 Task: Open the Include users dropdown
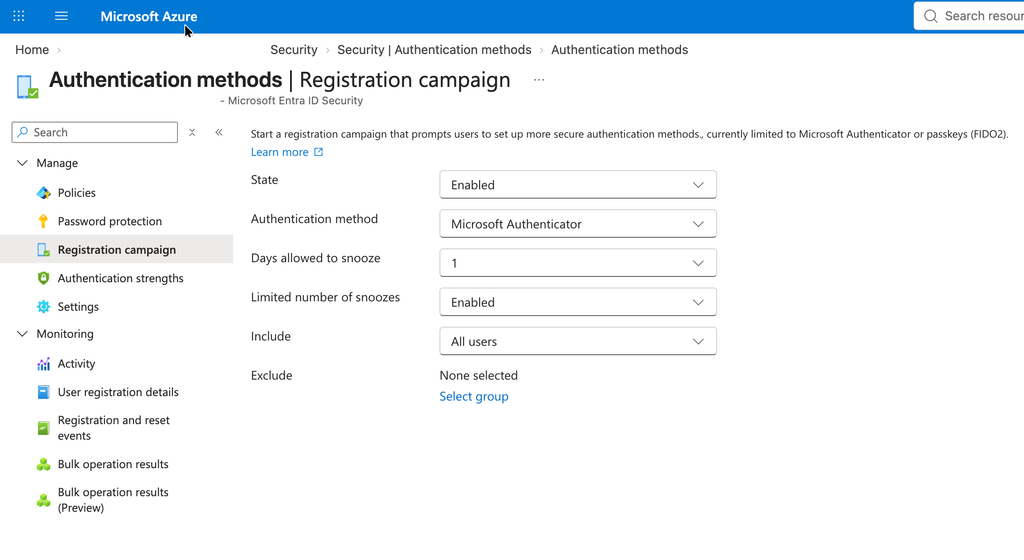click(x=578, y=341)
